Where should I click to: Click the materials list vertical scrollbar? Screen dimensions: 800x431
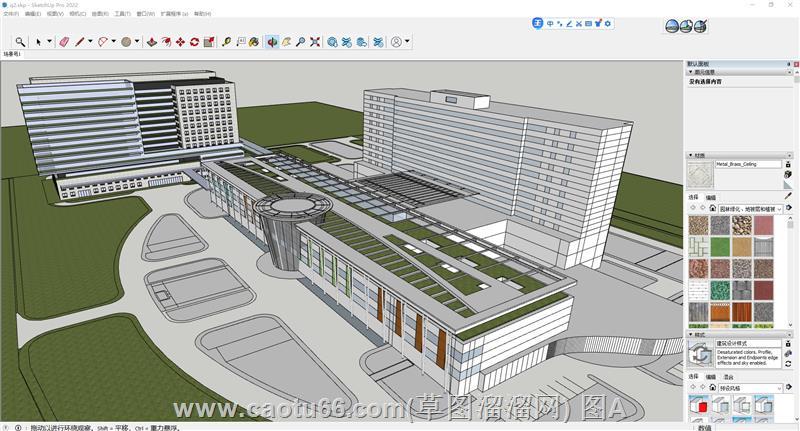tap(790, 272)
